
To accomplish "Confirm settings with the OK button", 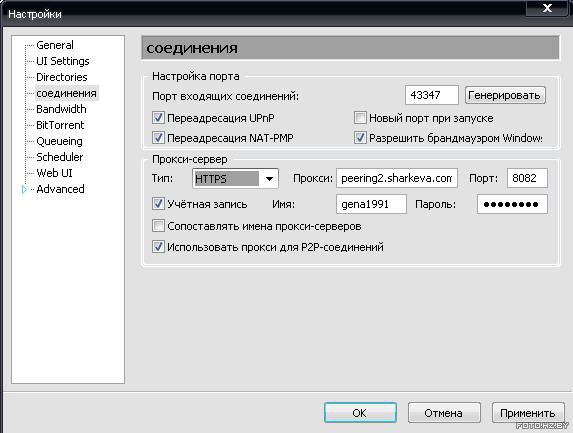I will click(360, 413).
